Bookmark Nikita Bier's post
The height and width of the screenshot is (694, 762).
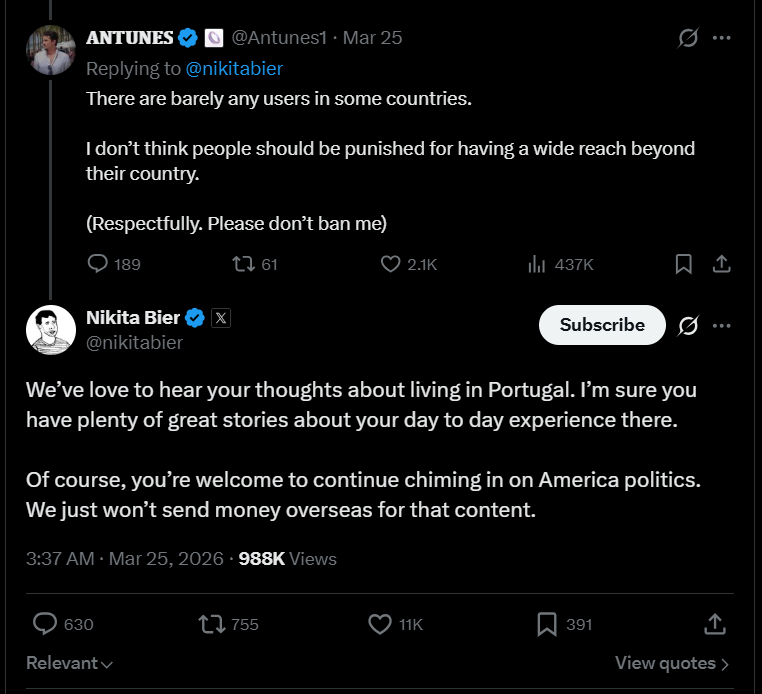click(547, 624)
